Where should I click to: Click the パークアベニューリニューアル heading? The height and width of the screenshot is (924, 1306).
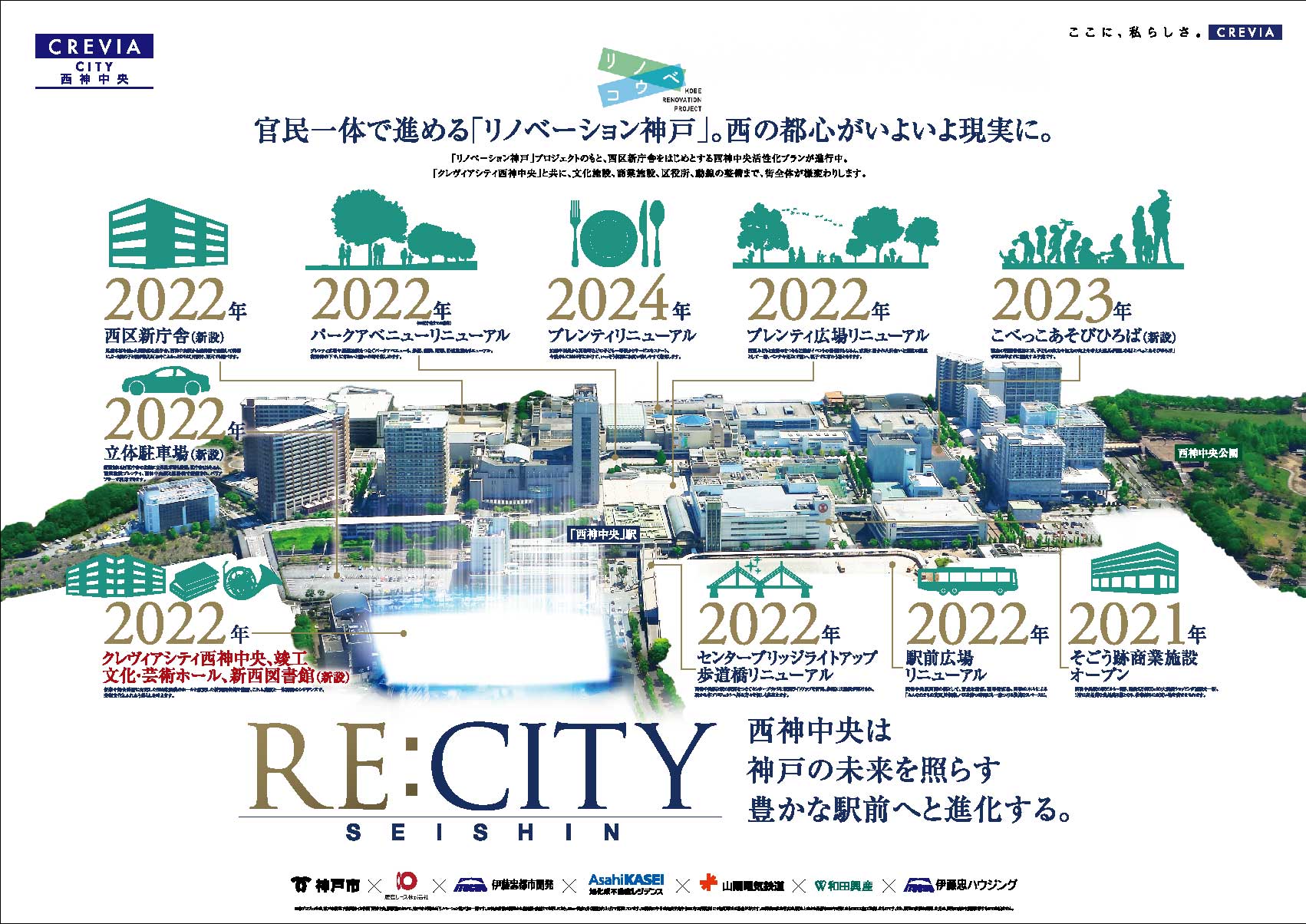(x=410, y=335)
